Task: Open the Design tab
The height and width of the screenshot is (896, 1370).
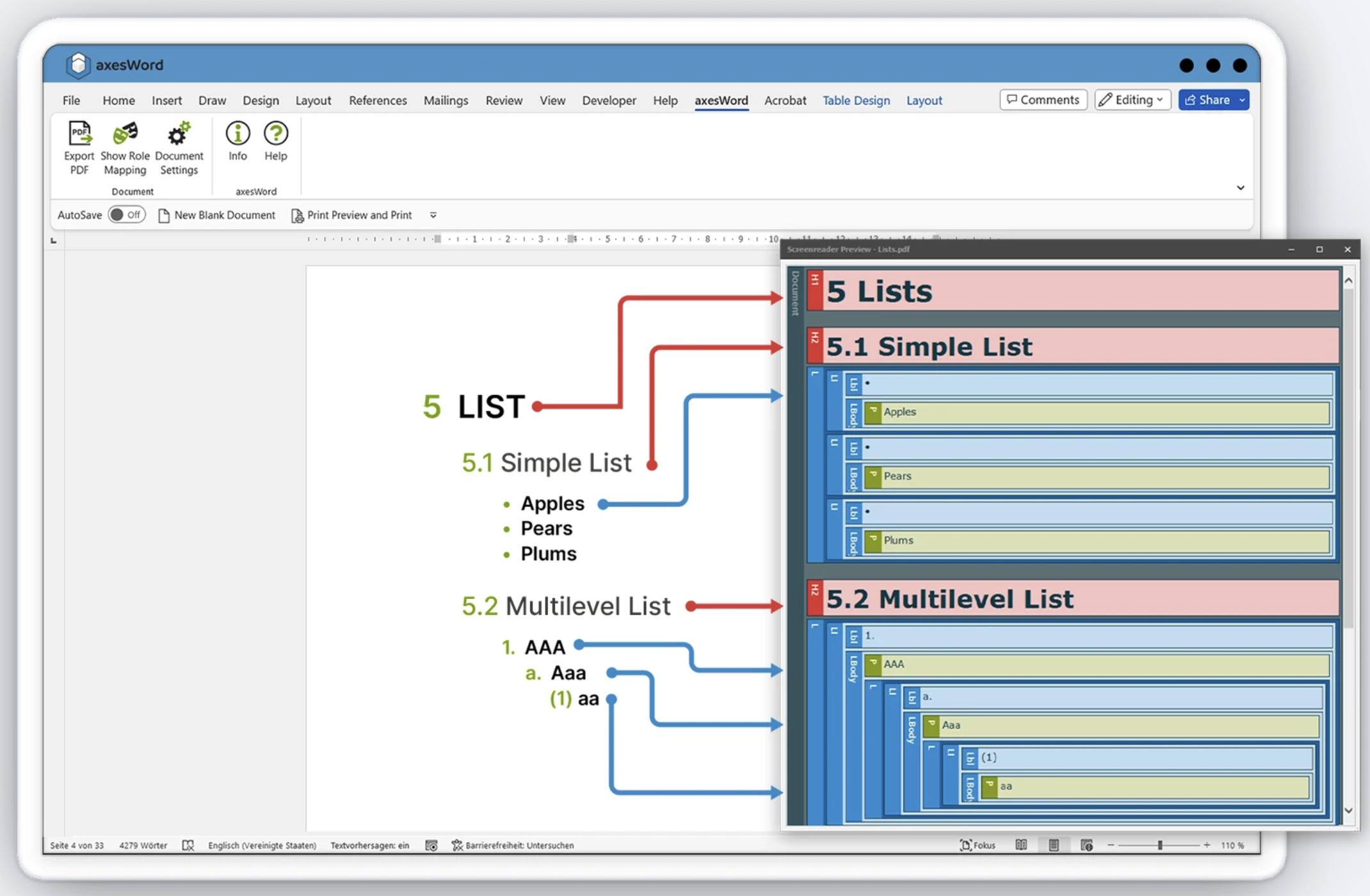Action: coord(261,100)
